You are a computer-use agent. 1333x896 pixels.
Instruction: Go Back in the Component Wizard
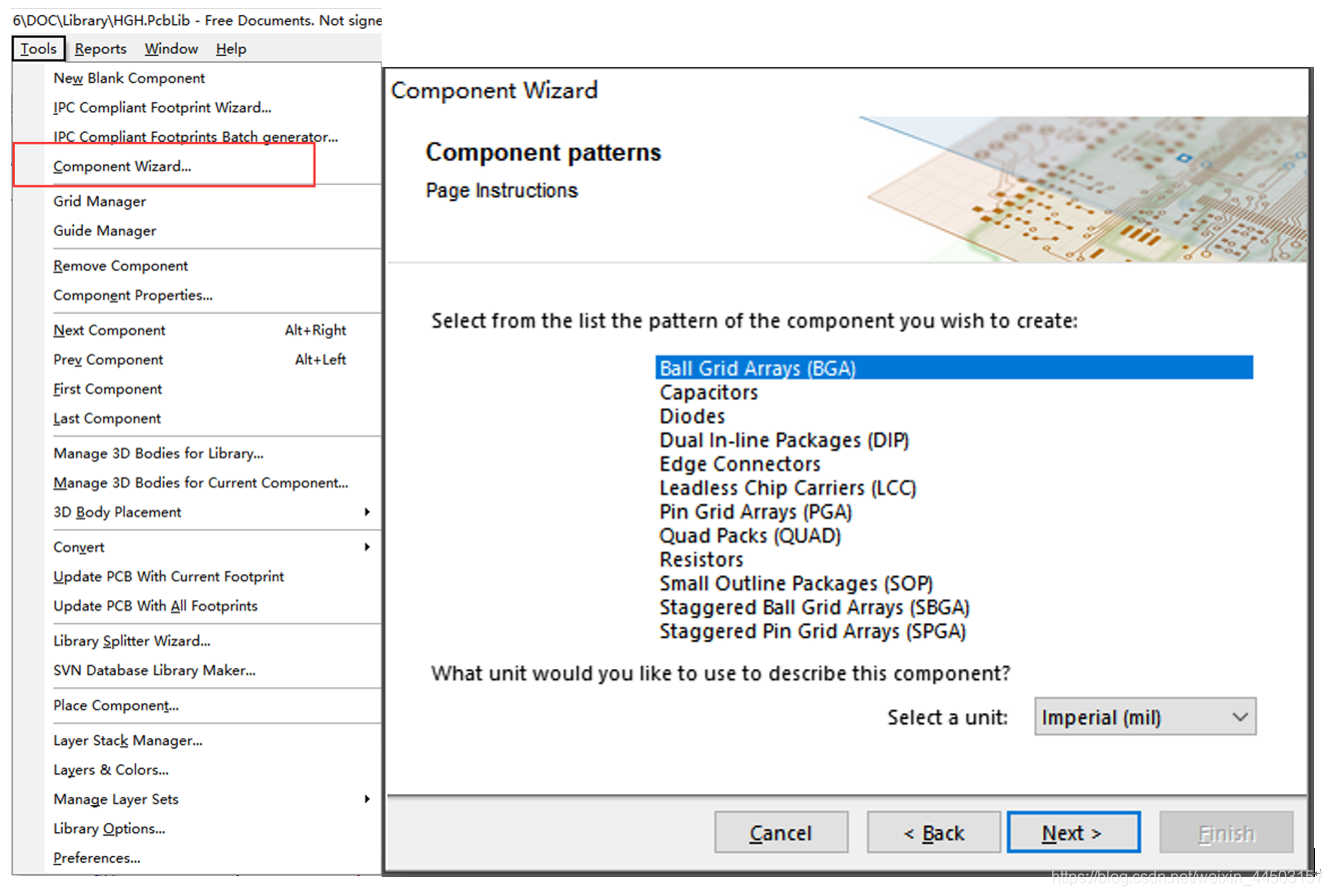pyautogui.click(x=933, y=832)
